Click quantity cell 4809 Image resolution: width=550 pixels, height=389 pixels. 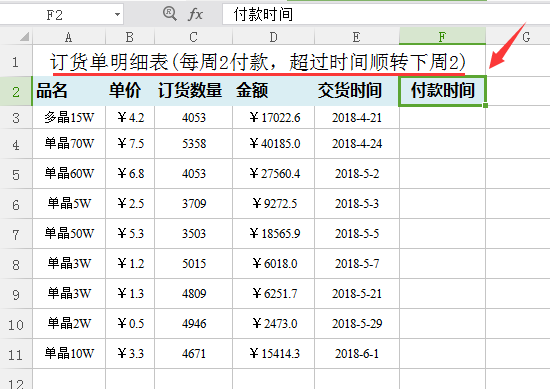tap(193, 294)
